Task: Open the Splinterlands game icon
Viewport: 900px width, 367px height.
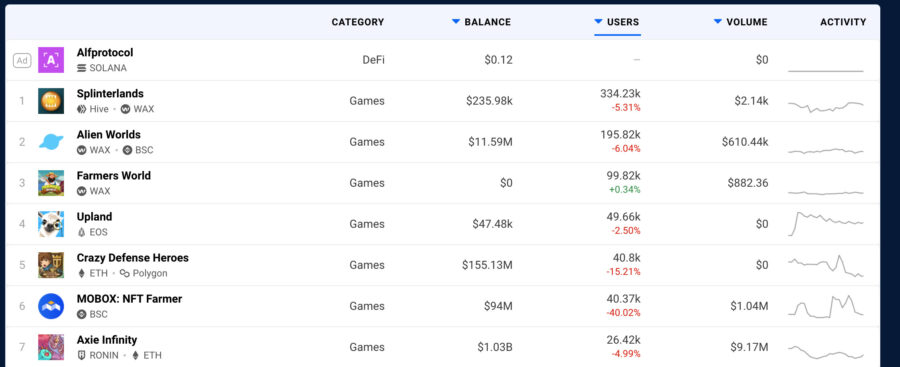Action: 51,101
